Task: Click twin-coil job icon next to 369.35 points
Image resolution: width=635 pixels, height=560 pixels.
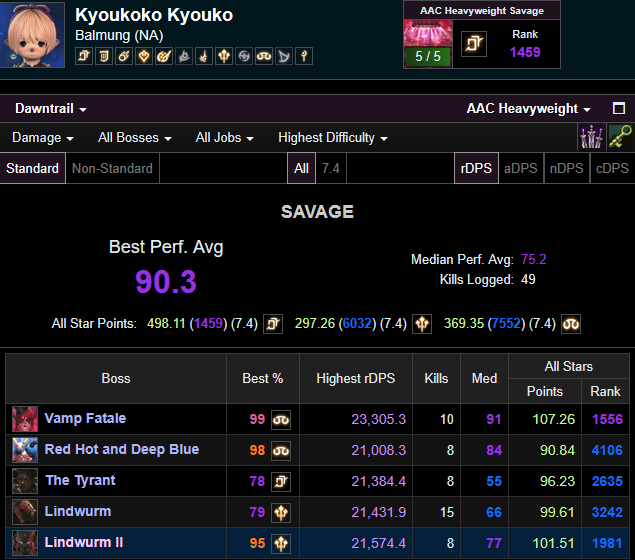Action: coord(571,324)
